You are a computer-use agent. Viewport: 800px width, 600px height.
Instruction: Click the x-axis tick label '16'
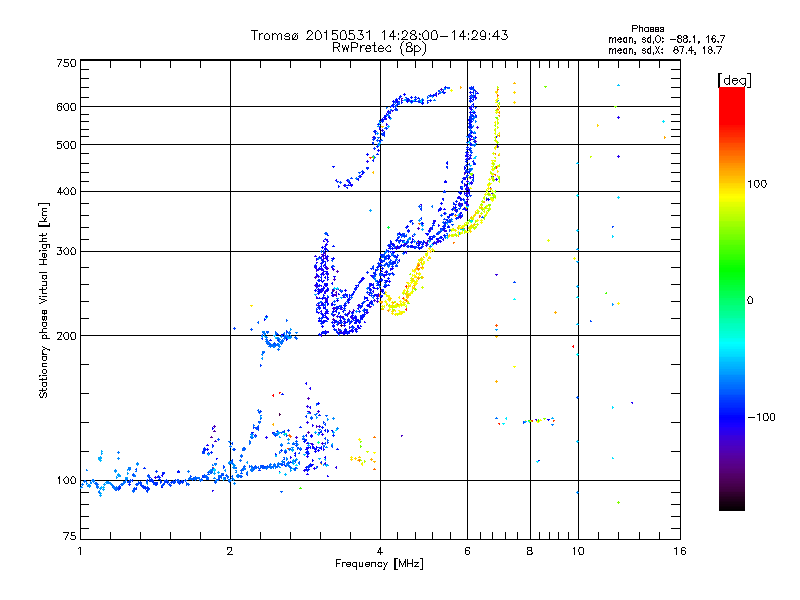pos(680,551)
